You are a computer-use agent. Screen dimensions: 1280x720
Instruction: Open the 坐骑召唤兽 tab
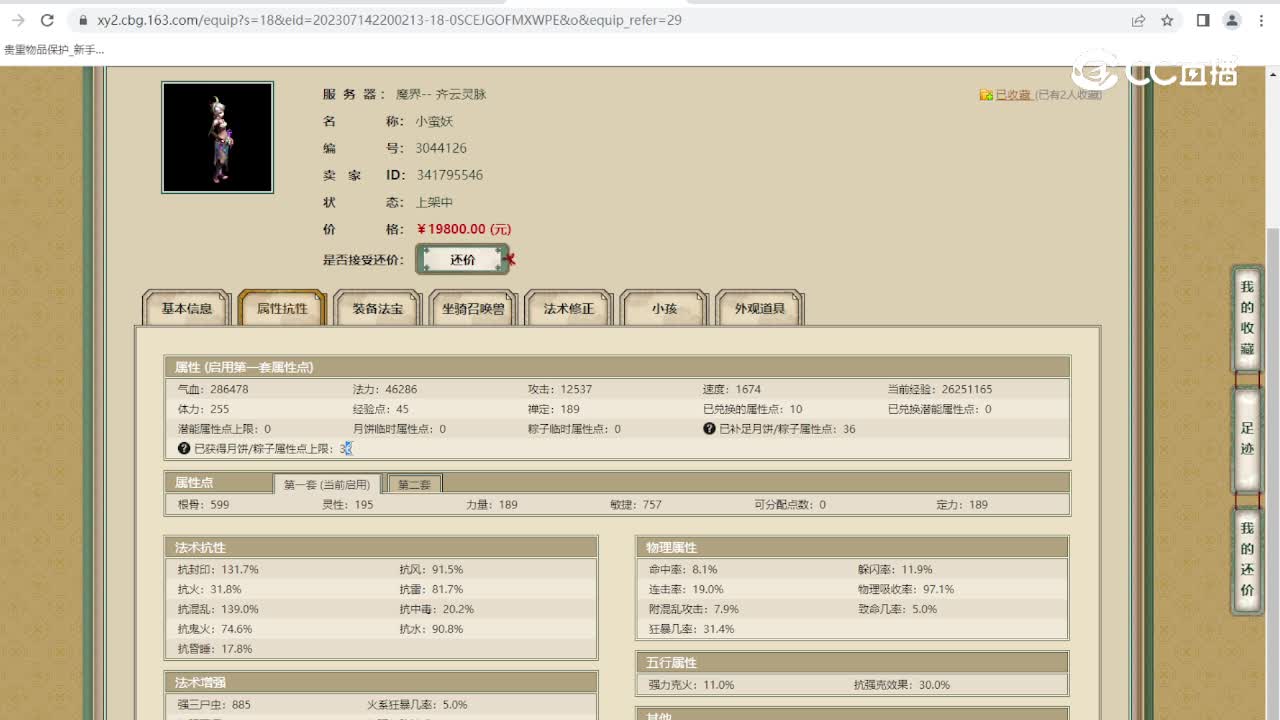(472, 310)
